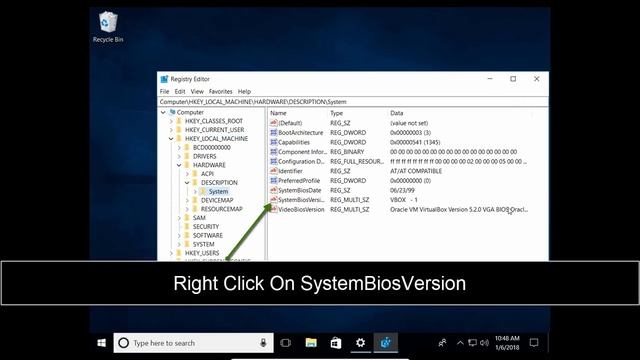
Task: Select the Capabilities value icon
Action: coord(274,142)
